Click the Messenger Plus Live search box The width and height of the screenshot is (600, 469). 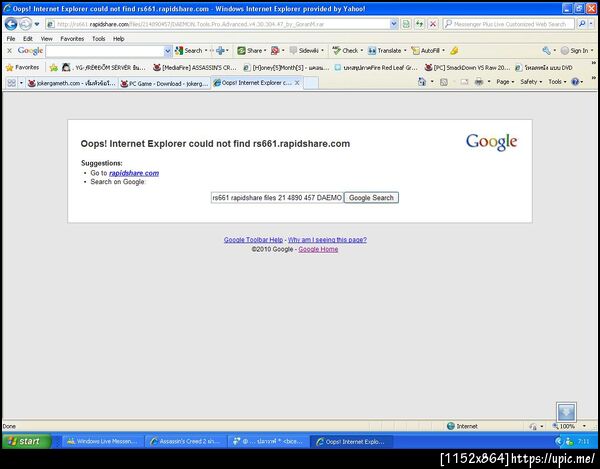[509, 24]
